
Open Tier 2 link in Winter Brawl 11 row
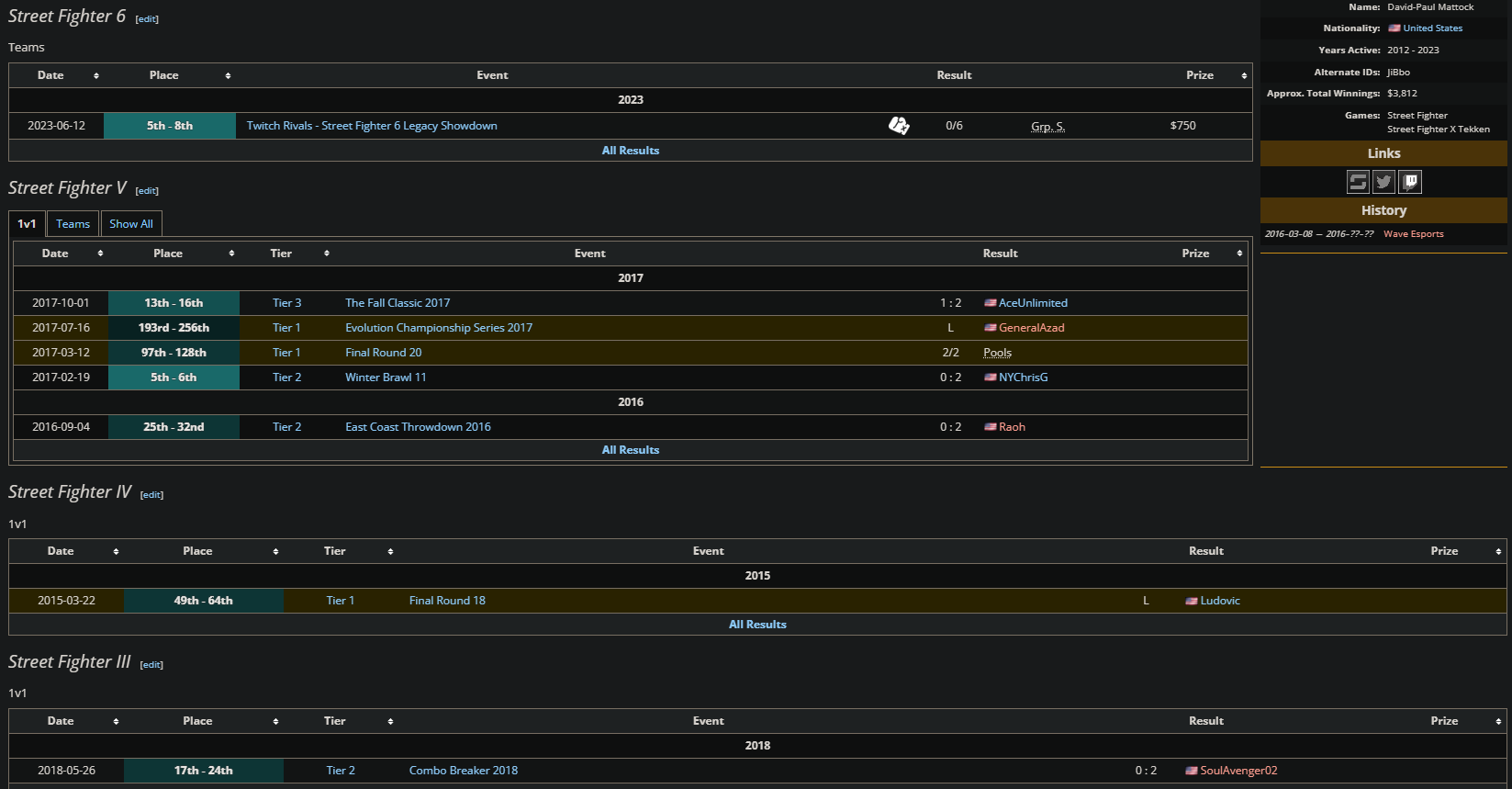point(286,378)
